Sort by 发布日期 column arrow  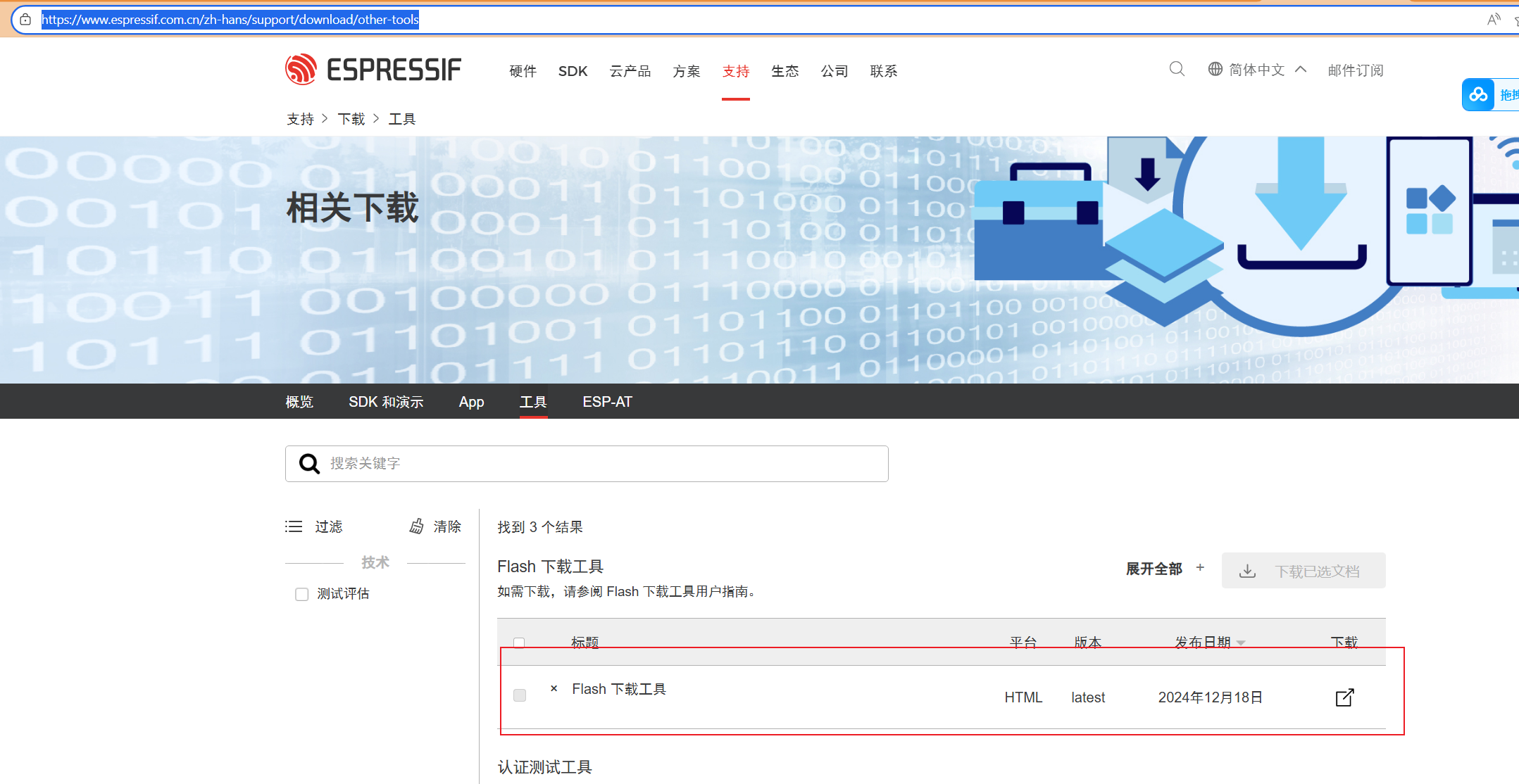(x=1241, y=643)
